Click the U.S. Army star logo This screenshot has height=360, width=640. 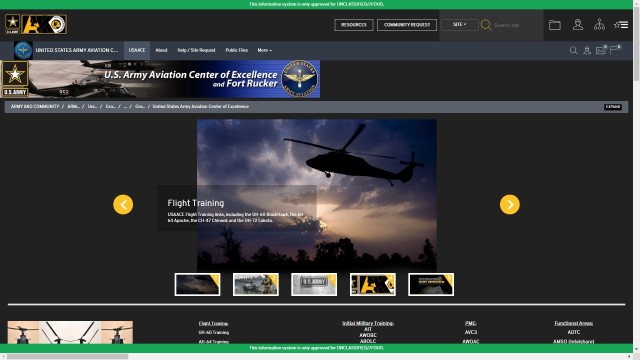(12, 24)
